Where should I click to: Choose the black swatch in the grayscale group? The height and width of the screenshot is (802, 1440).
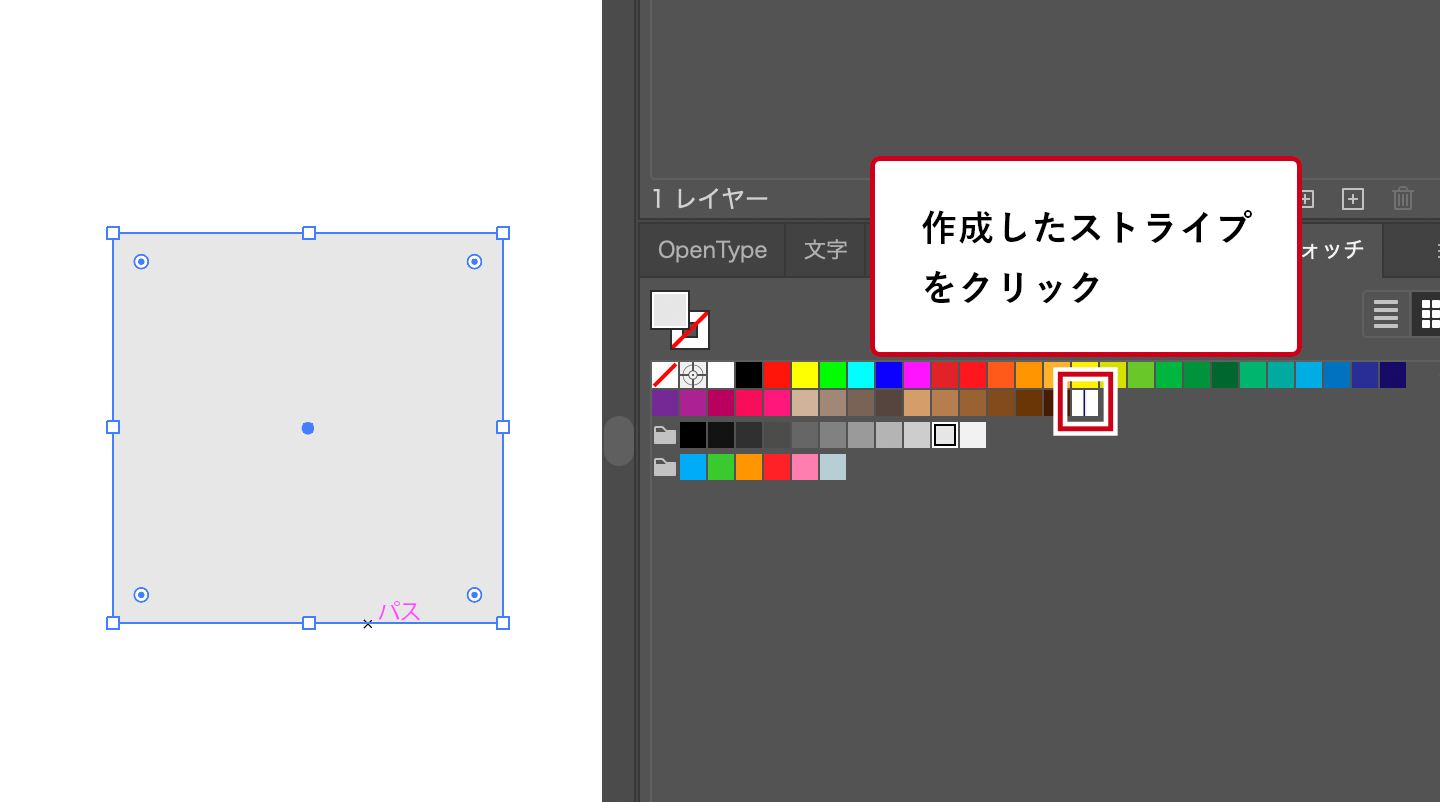(693, 435)
